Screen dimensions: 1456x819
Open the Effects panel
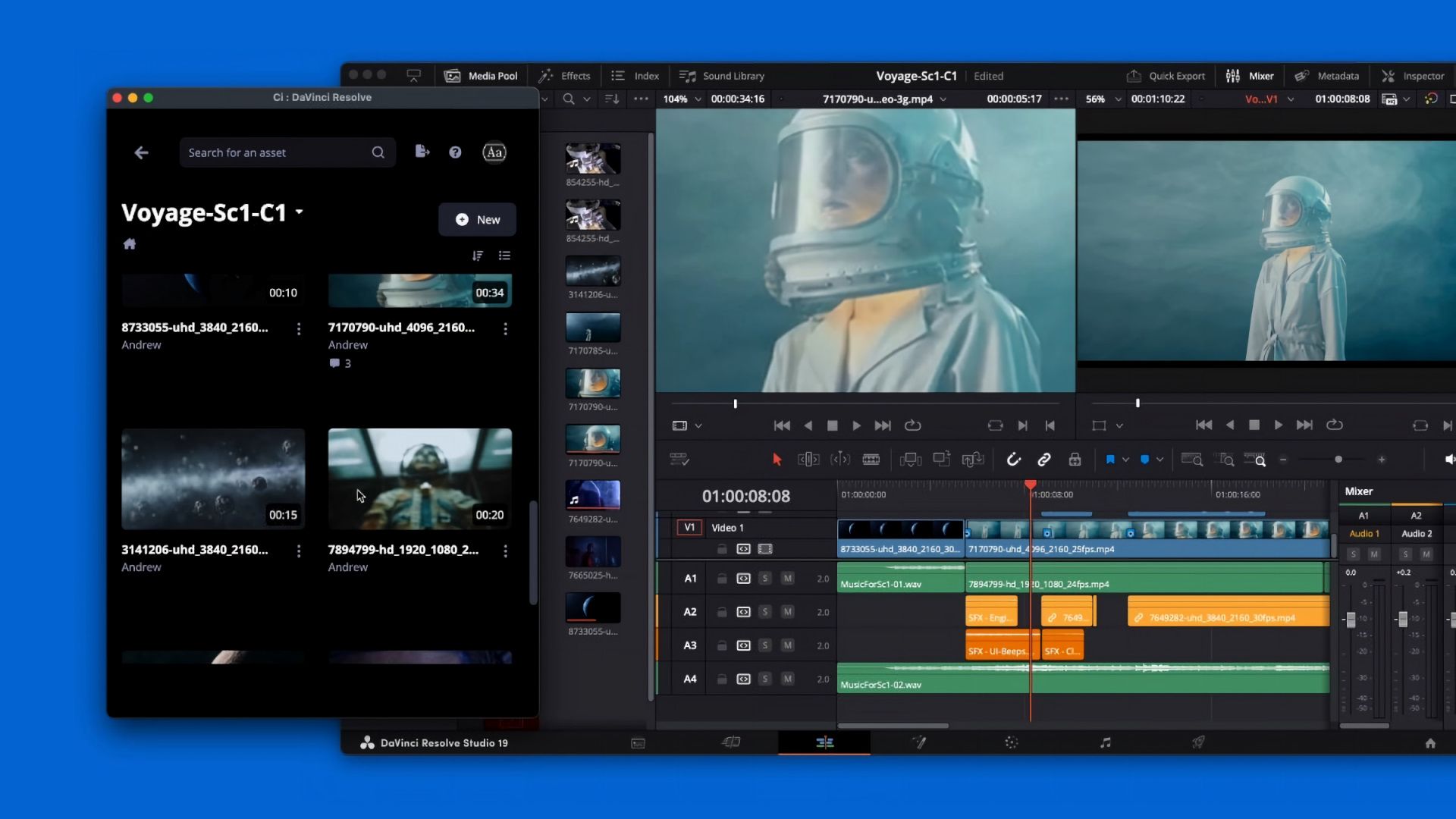click(564, 76)
